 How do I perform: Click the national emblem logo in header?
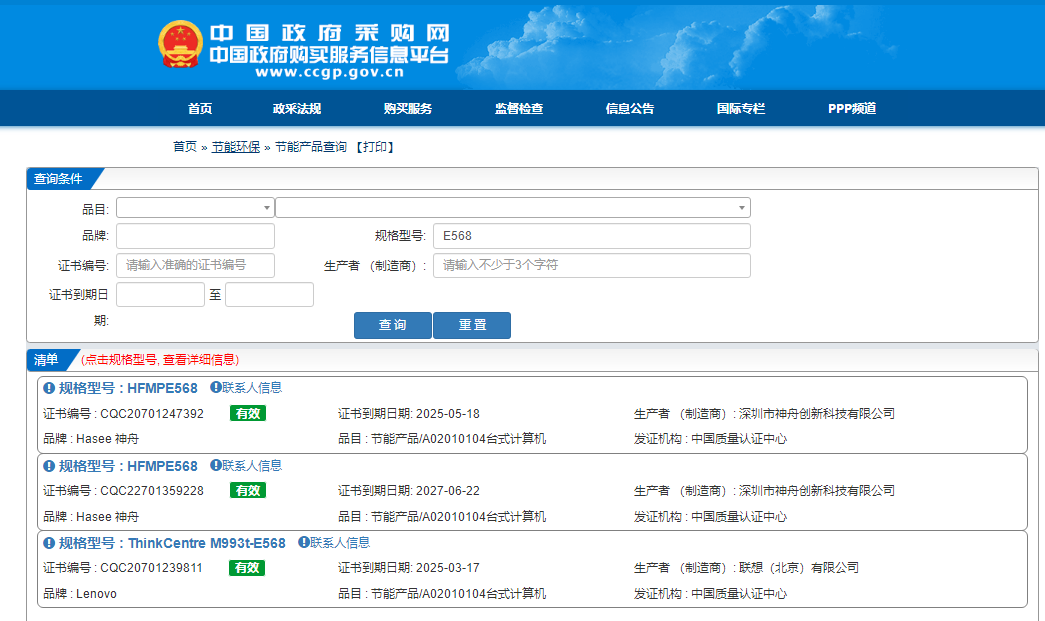(x=180, y=44)
